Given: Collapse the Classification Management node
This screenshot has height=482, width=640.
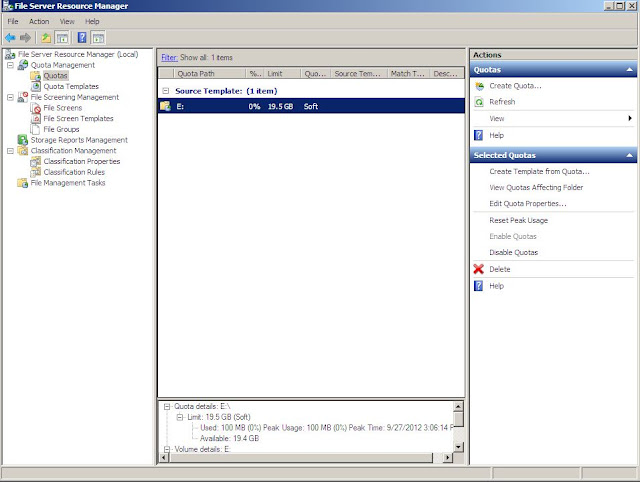Looking at the screenshot, I should click(x=11, y=151).
